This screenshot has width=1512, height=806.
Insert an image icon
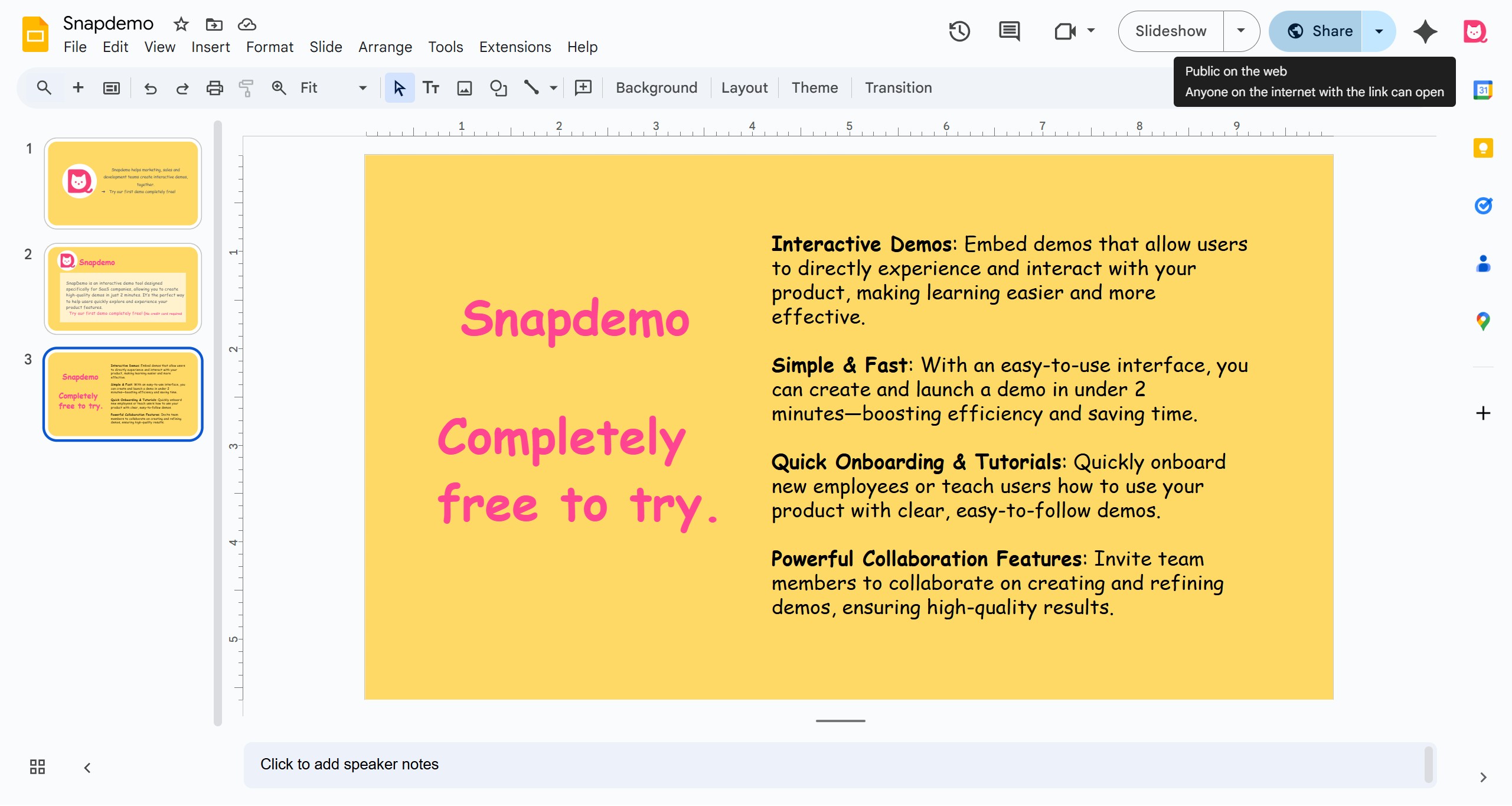pos(465,88)
